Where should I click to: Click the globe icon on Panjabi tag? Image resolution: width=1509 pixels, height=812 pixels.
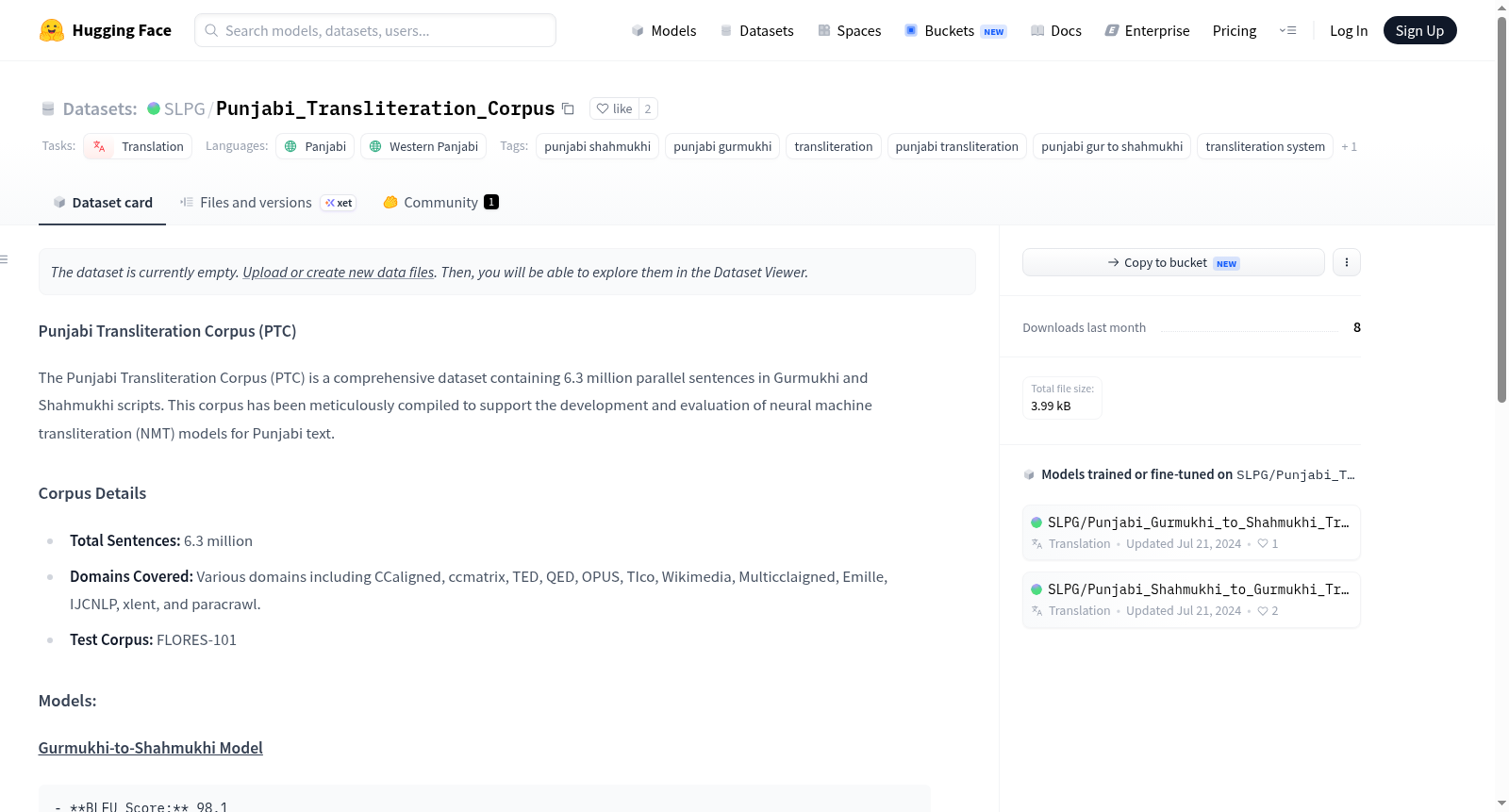point(290,146)
